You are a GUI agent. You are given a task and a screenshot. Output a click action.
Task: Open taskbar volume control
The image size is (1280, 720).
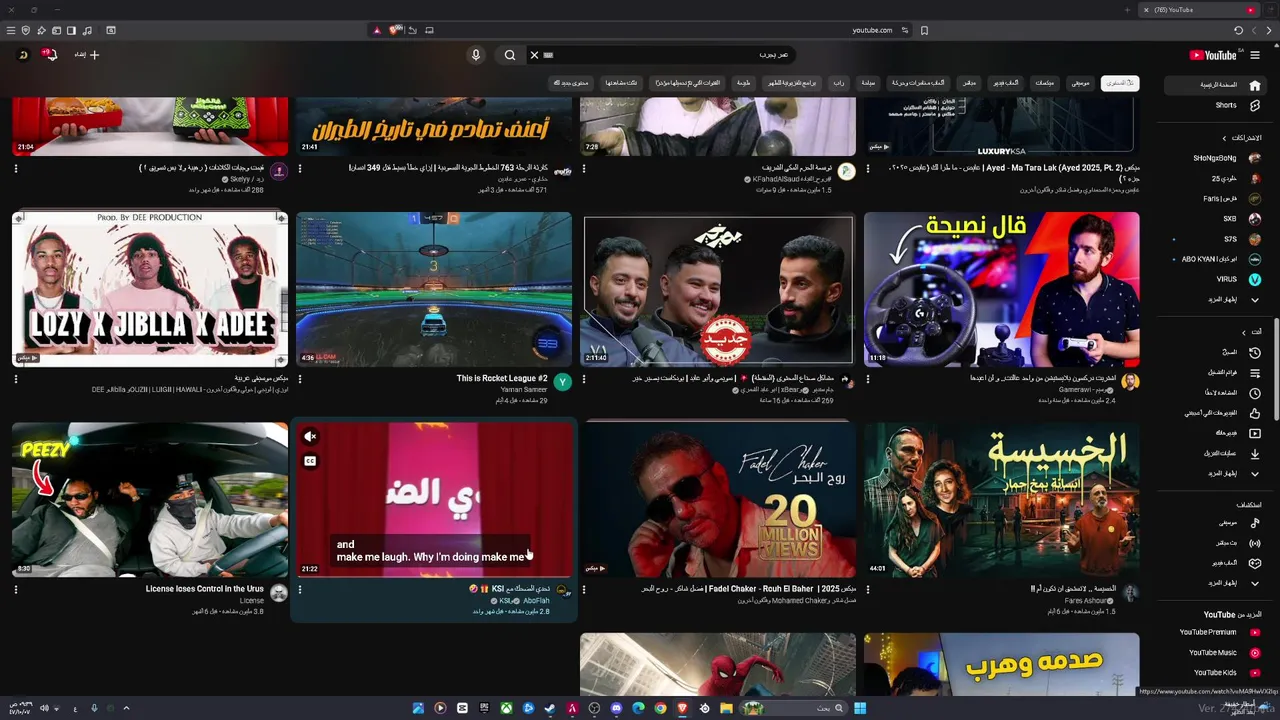[x=43, y=708]
